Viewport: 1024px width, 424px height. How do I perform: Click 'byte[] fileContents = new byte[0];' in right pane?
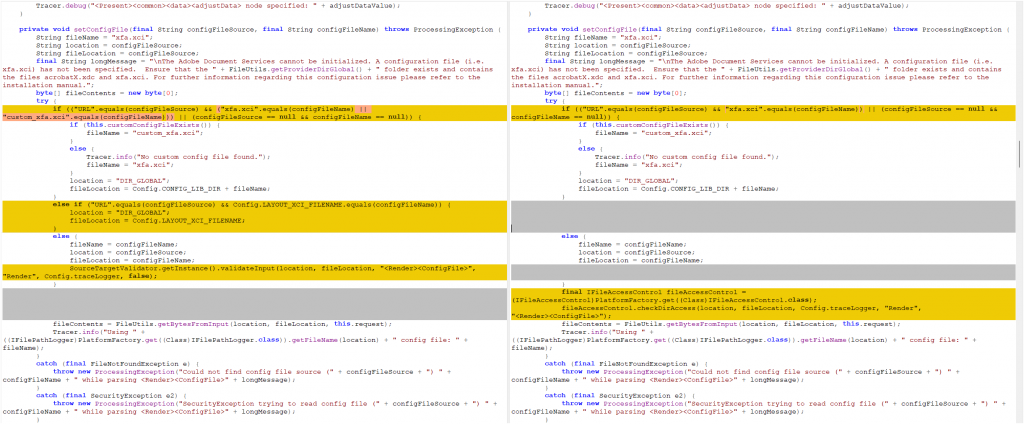615,93
